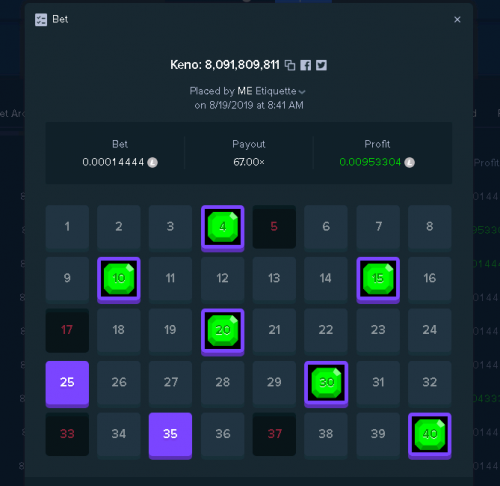Choose Keno tile 12
The width and height of the screenshot is (500, 486).
223,279
